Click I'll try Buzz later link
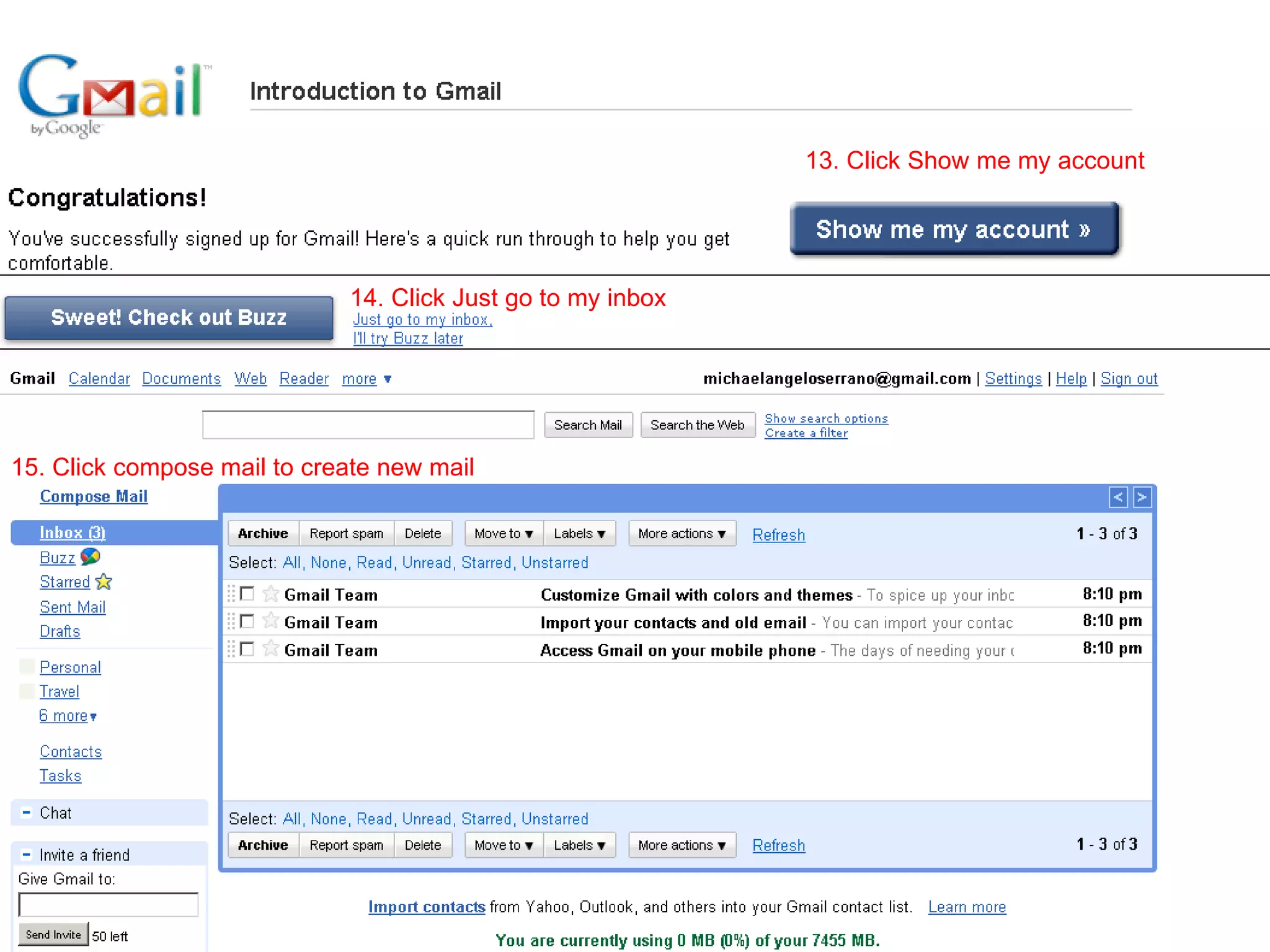The image size is (1270, 952). pos(408,338)
